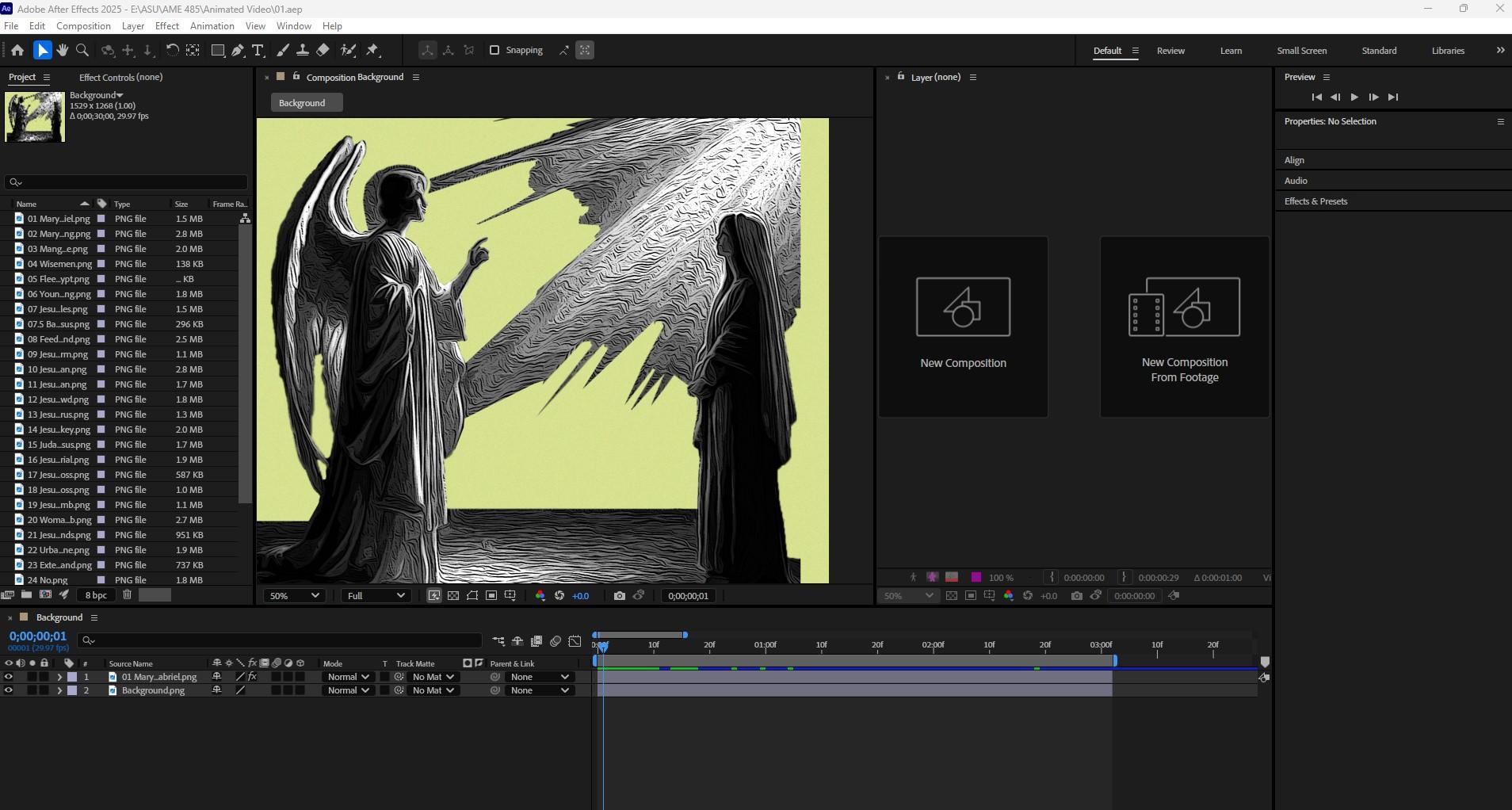Expand layer 1 Mary..abriel.png properties
This screenshot has height=810, width=1512.
[x=59, y=677]
